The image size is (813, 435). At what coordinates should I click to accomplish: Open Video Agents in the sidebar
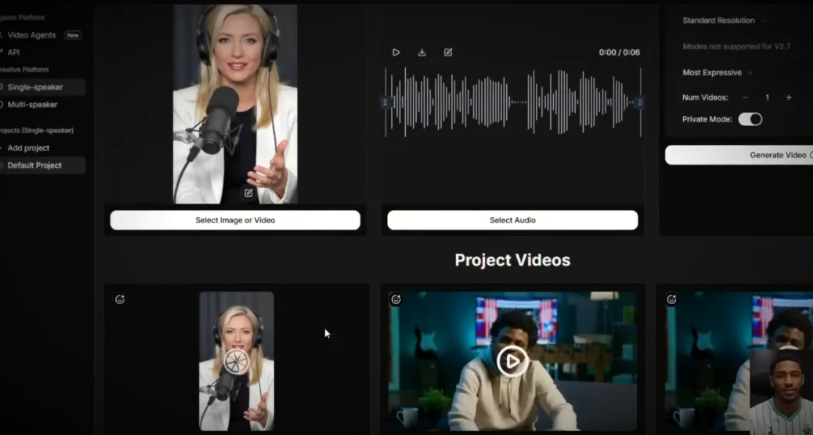tap(32, 35)
